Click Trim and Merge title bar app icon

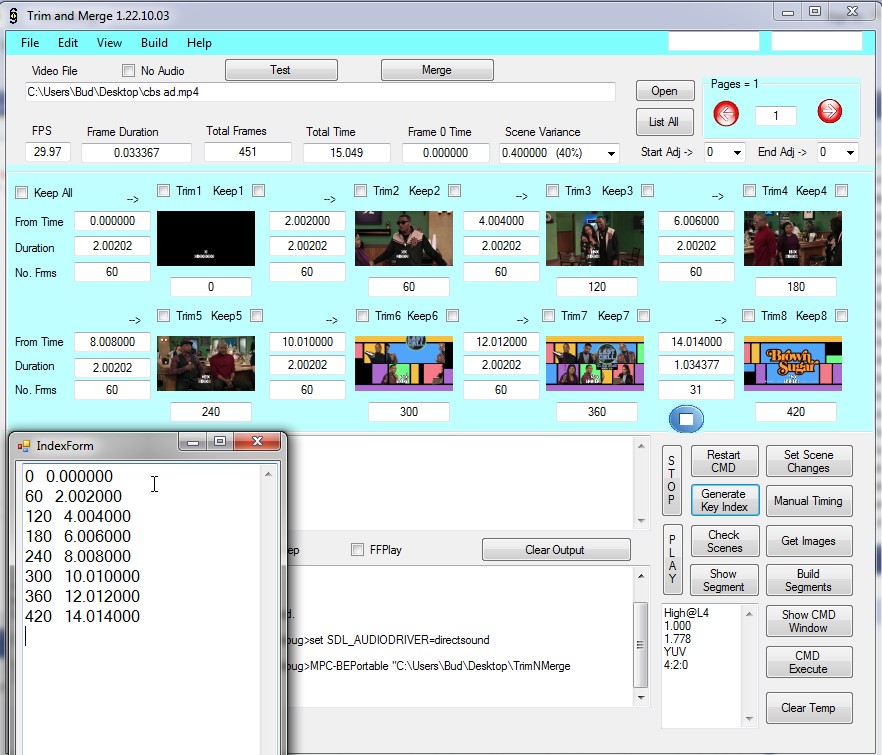coord(14,16)
